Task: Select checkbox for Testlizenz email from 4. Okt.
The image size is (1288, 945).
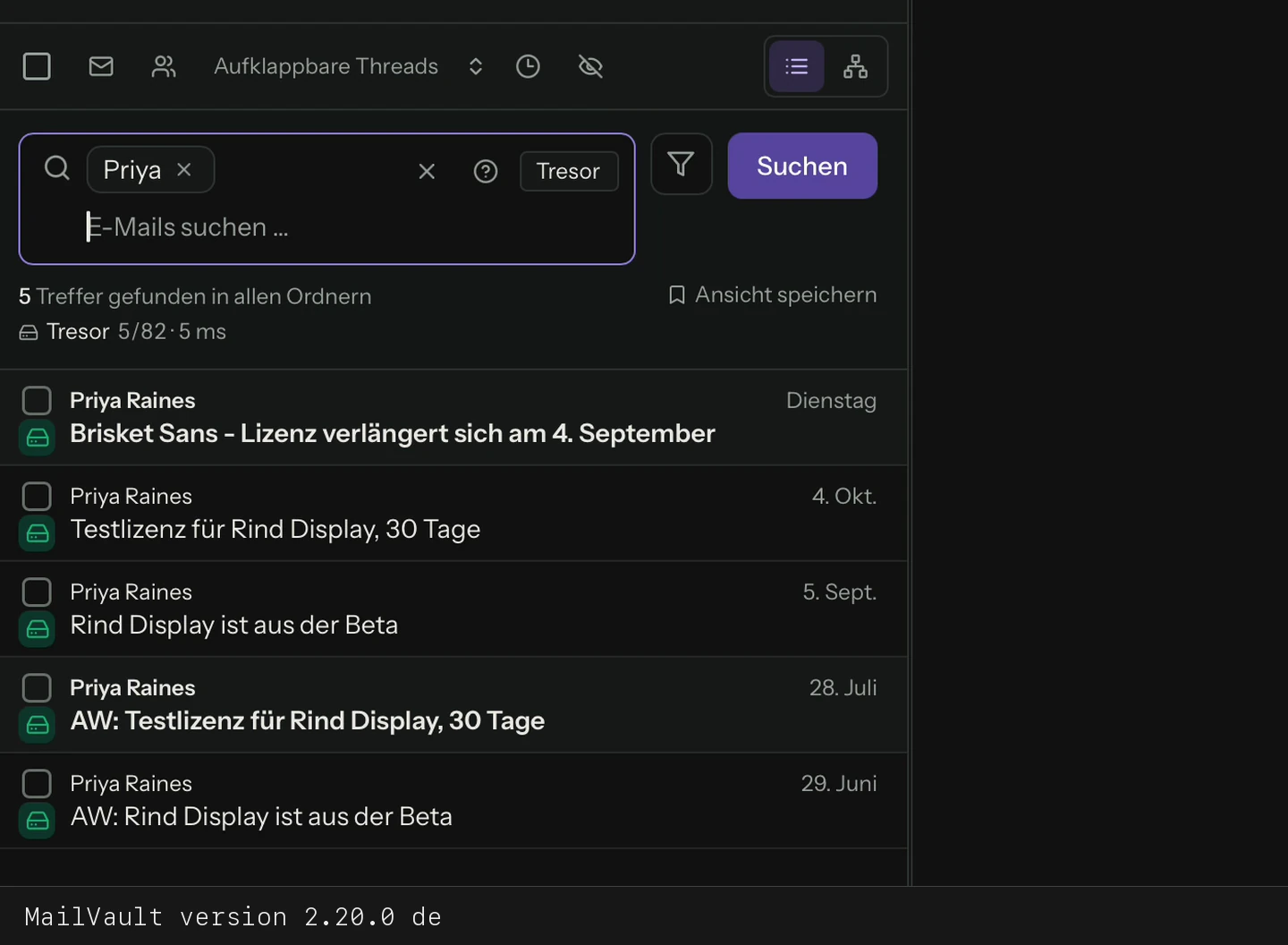Action: pyautogui.click(x=37, y=496)
